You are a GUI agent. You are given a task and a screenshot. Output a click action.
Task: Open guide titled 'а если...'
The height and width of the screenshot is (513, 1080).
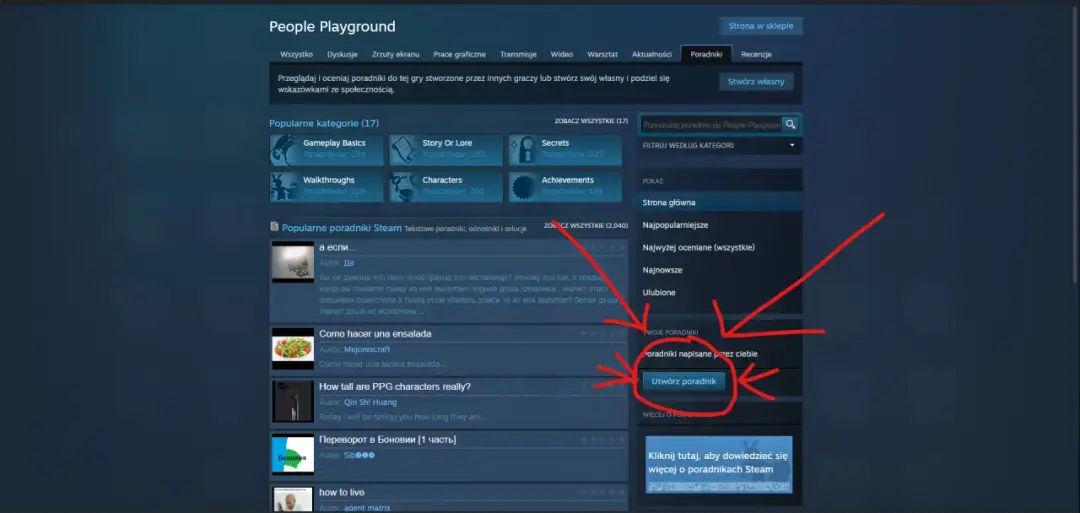point(338,247)
